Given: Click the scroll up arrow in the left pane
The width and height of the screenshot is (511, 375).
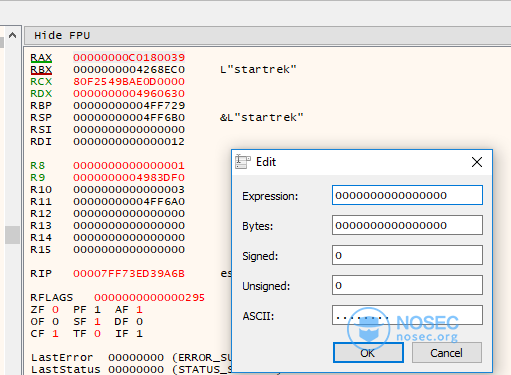Looking at the screenshot, I should [x=12, y=35].
